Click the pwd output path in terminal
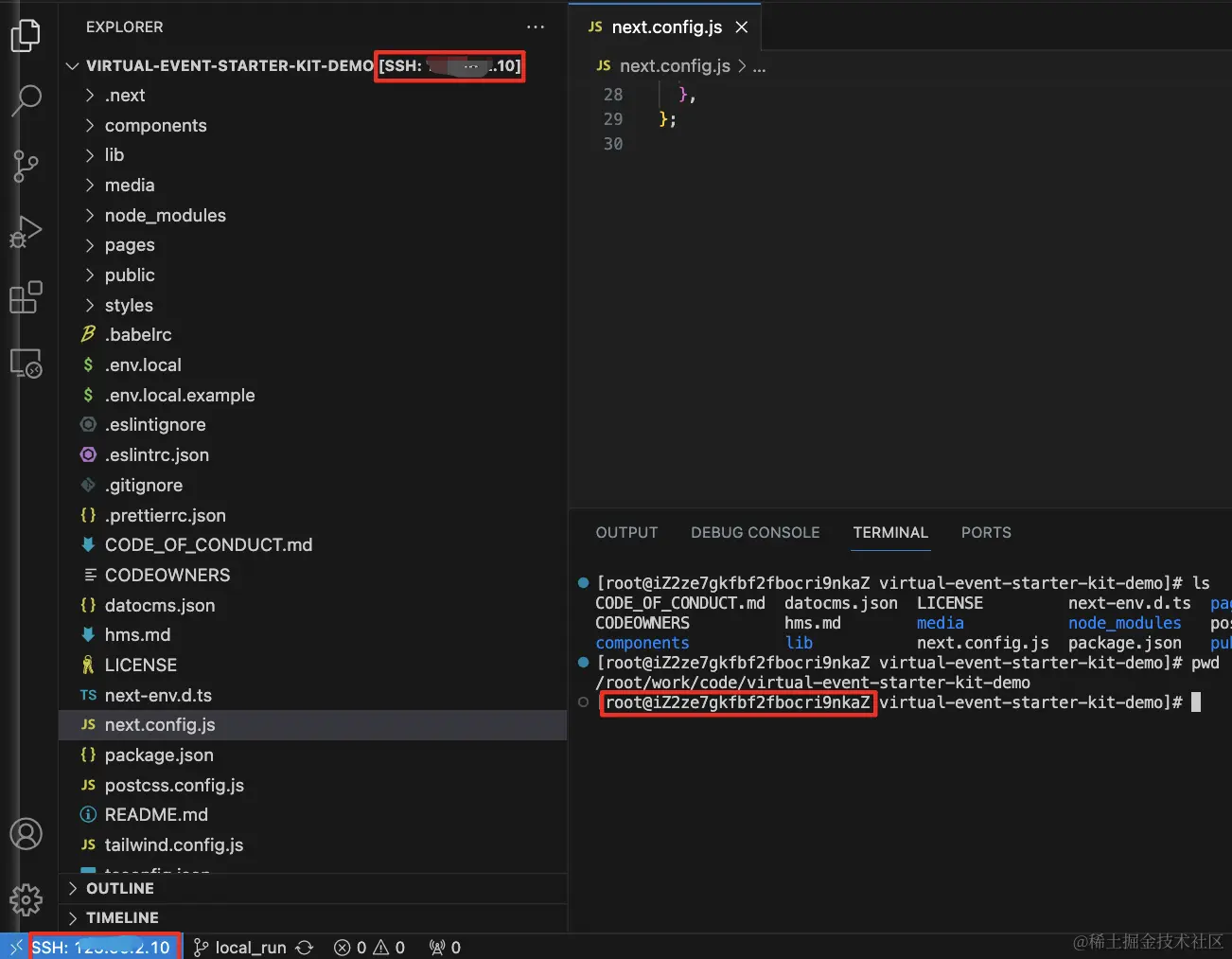The height and width of the screenshot is (959, 1232). tap(813, 683)
